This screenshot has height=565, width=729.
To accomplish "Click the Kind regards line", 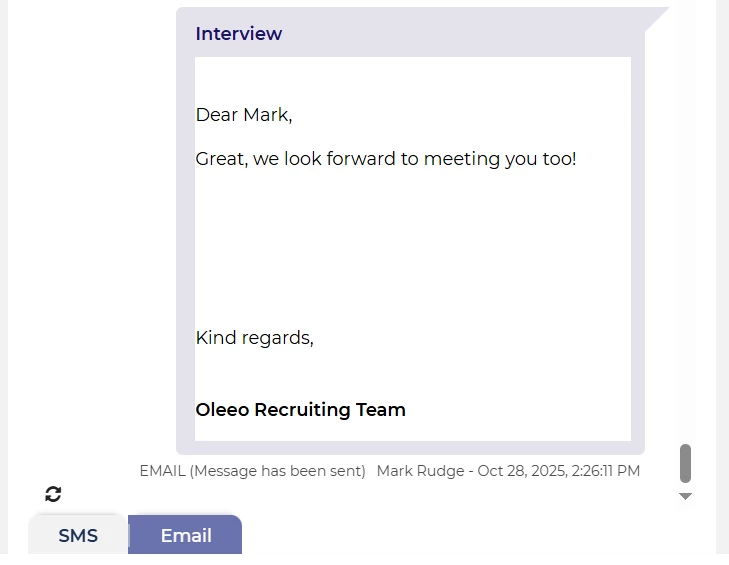I will click(x=254, y=338).
